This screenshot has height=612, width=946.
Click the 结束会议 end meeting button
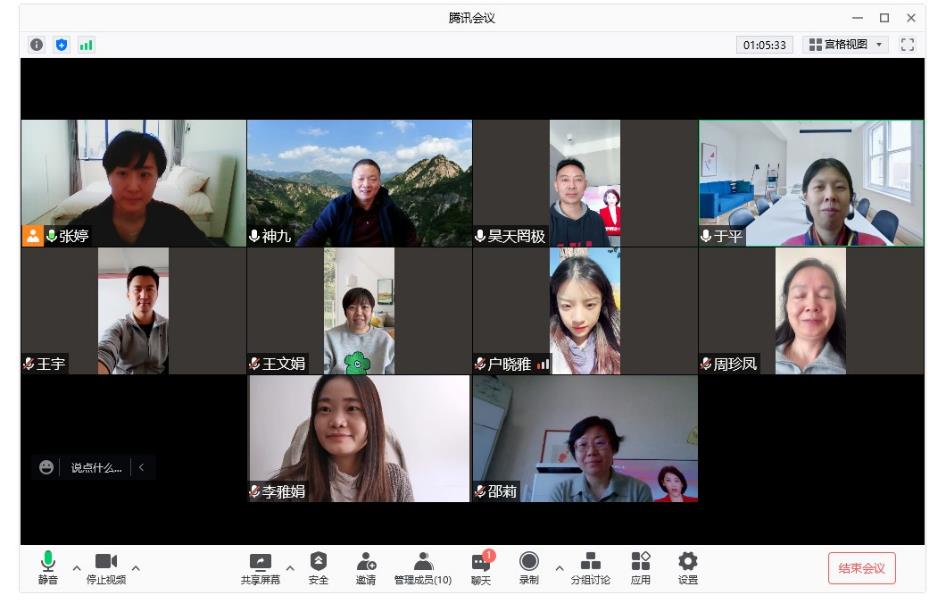pos(861,568)
